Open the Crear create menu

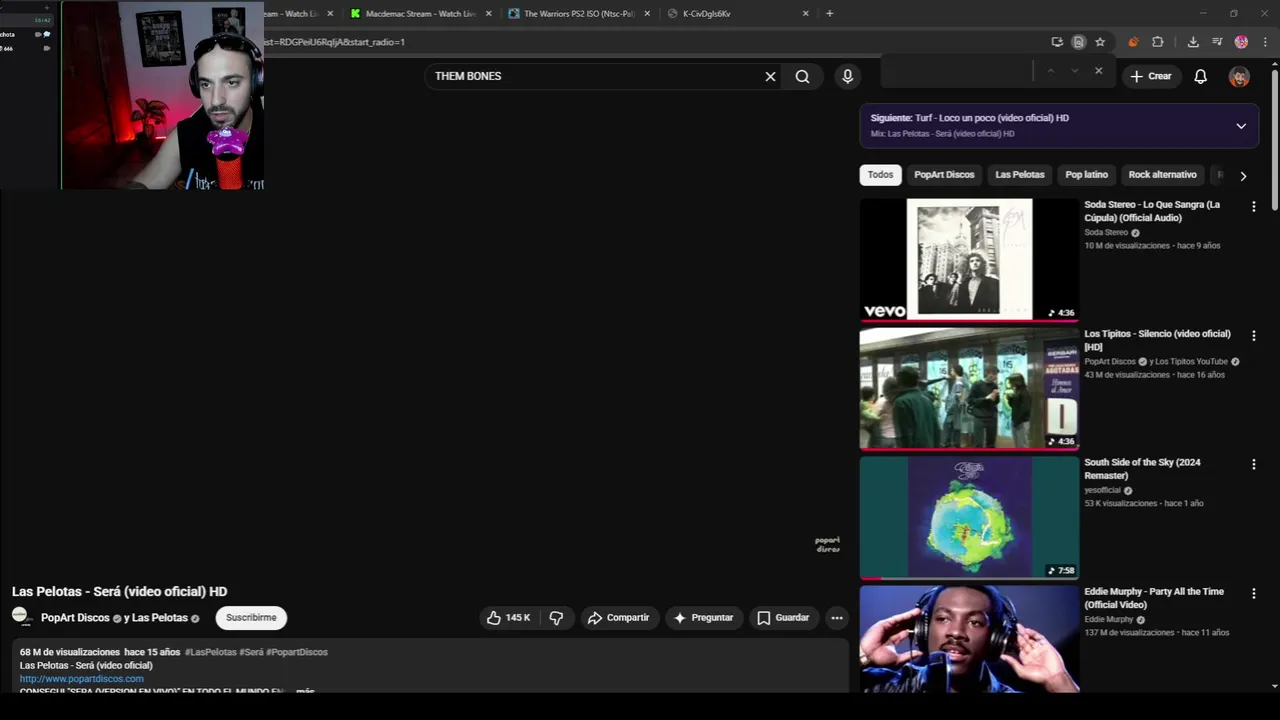1150,76
